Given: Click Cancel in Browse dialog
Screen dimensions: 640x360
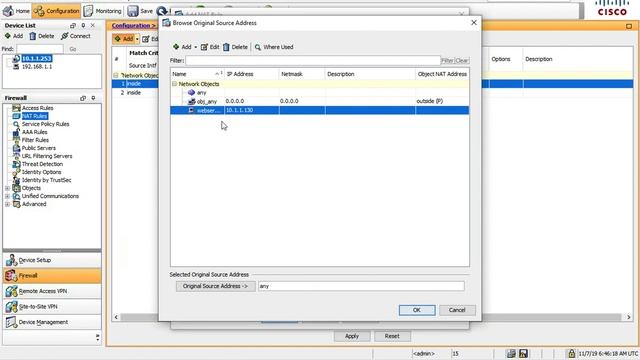Looking at the screenshot, I should tap(457, 310).
